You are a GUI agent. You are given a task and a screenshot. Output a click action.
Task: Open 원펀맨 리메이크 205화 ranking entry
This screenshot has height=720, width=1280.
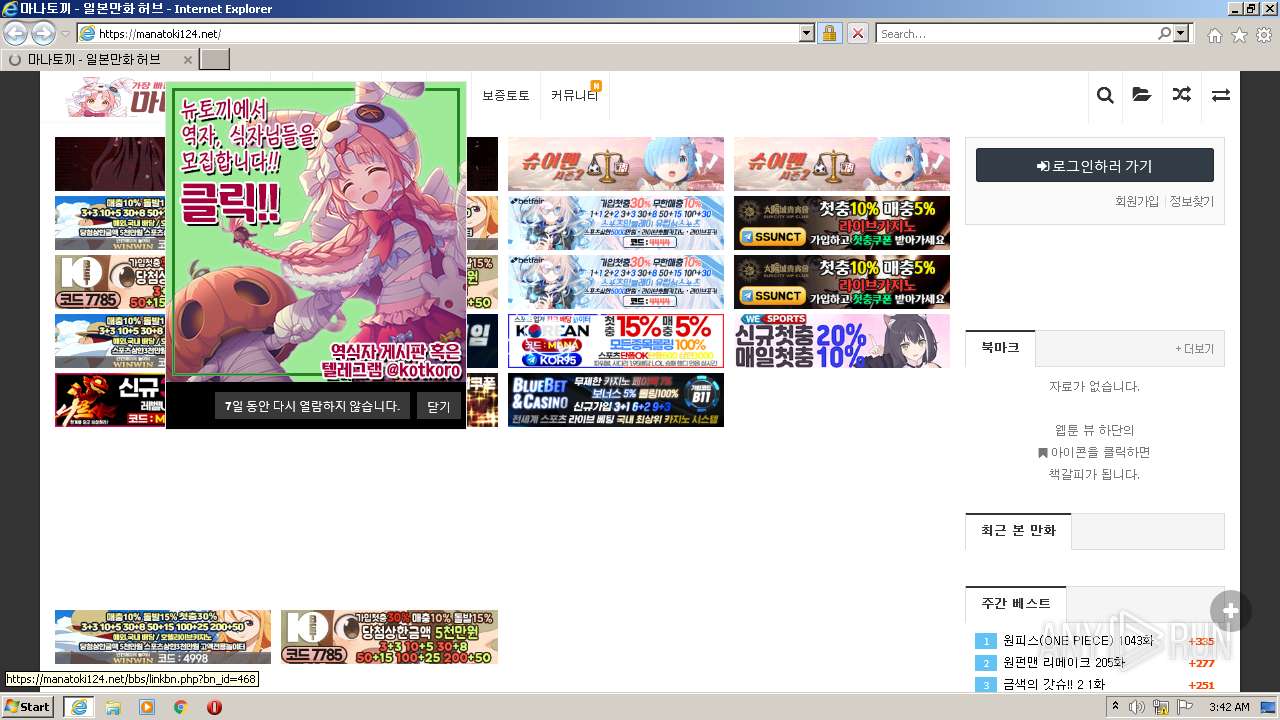click(x=1064, y=663)
